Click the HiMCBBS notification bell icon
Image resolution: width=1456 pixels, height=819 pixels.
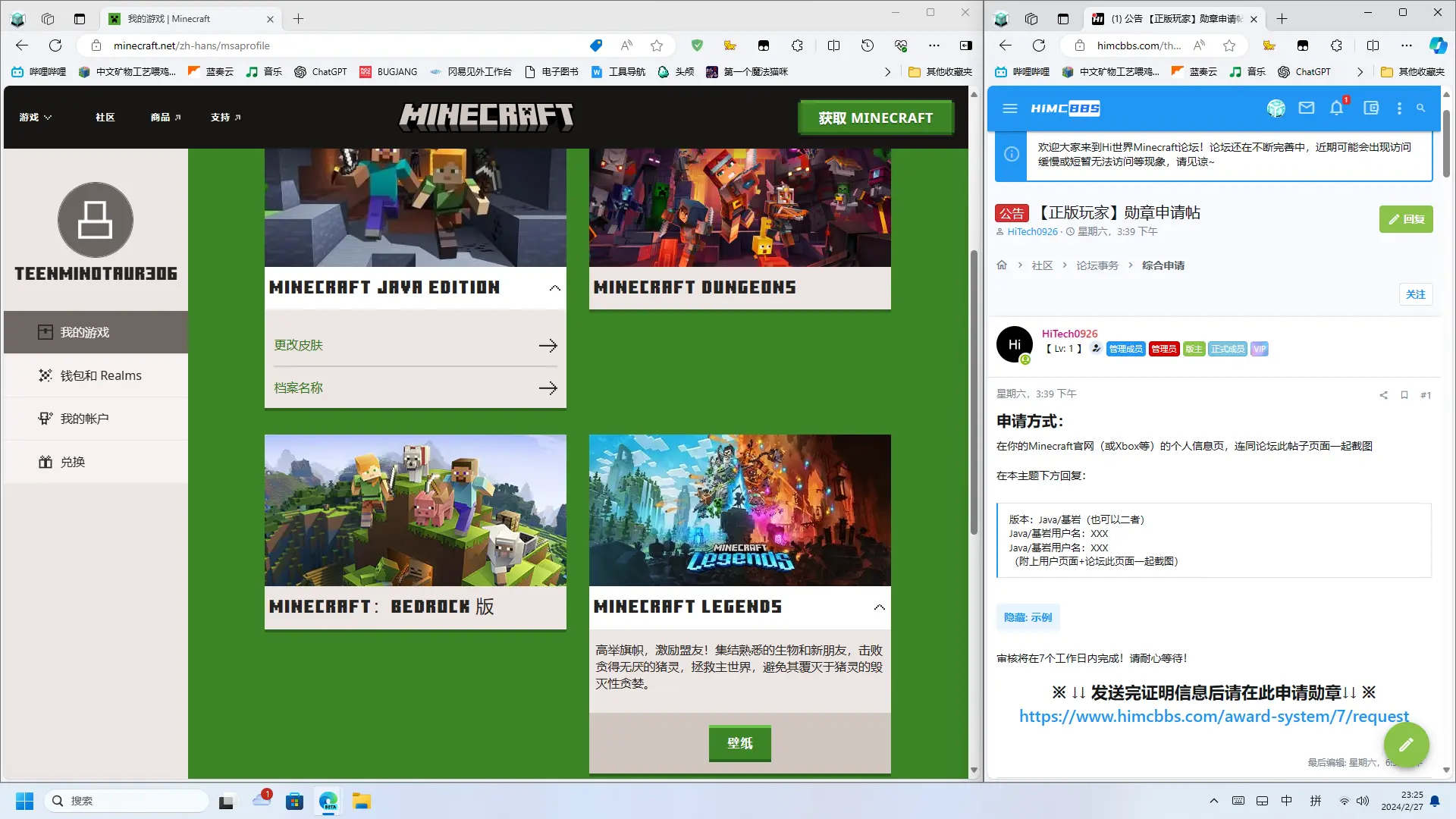[1336, 108]
